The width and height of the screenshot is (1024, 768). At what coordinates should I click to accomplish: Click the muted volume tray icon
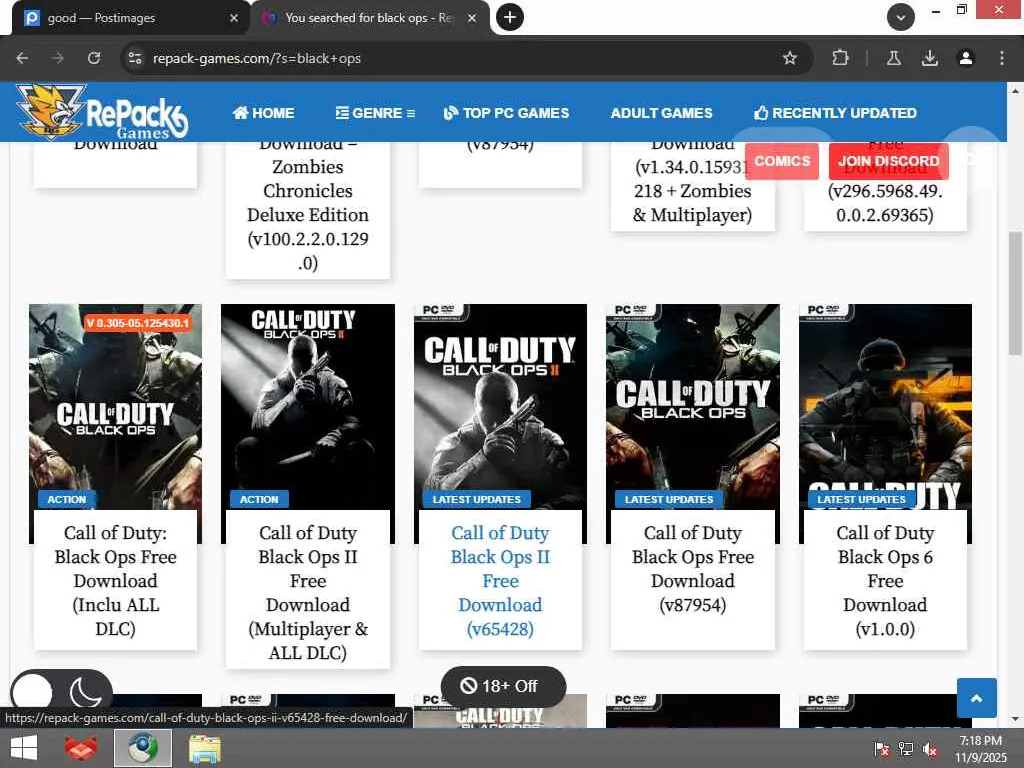coord(929,748)
